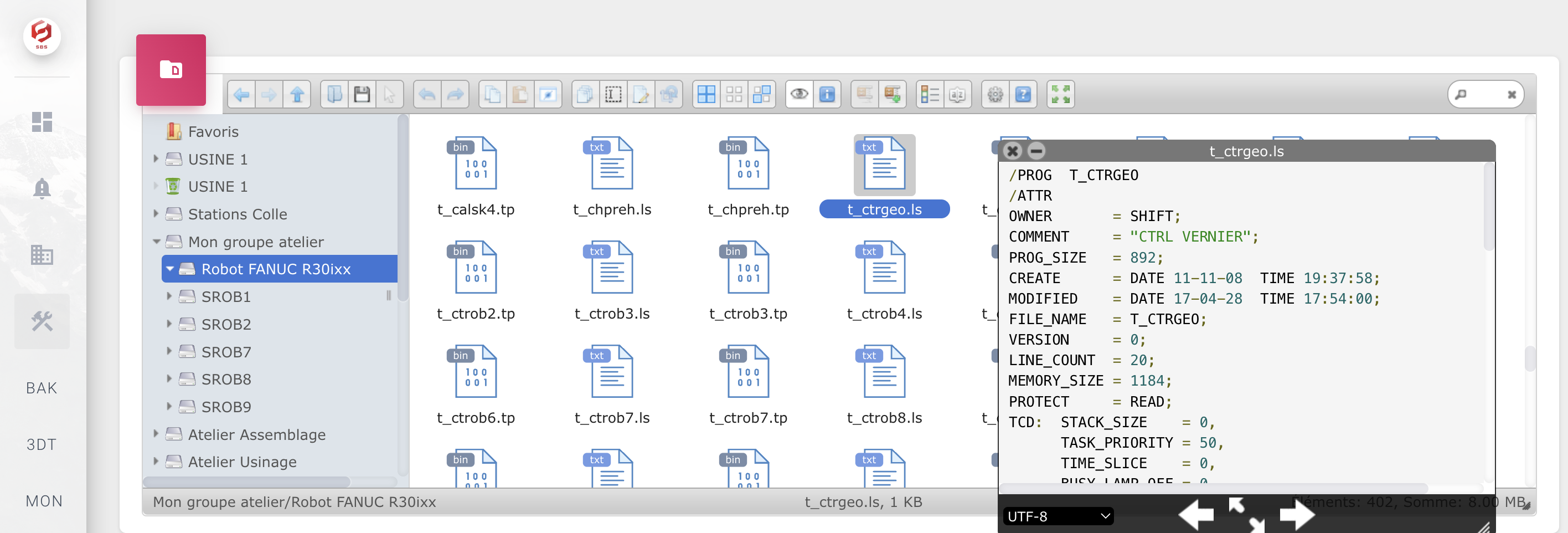The image size is (1568, 533).
Task: Expand the Atelier Usinage node
Action: point(156,462)
